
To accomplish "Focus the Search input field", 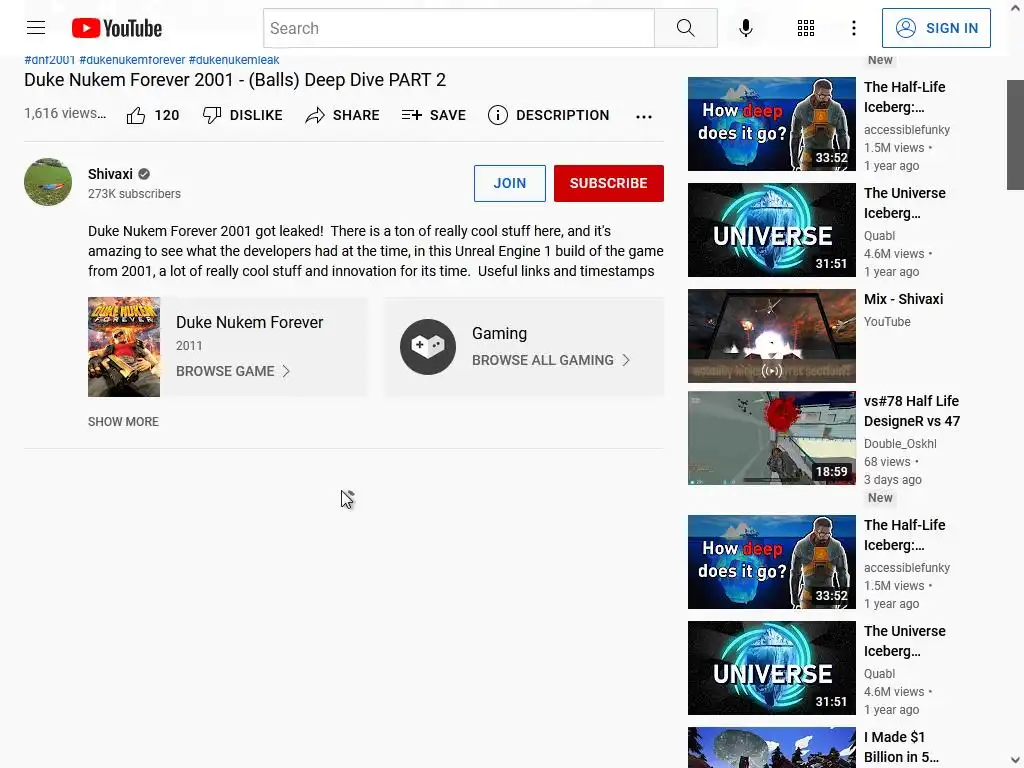I will [x=458, y=28].
